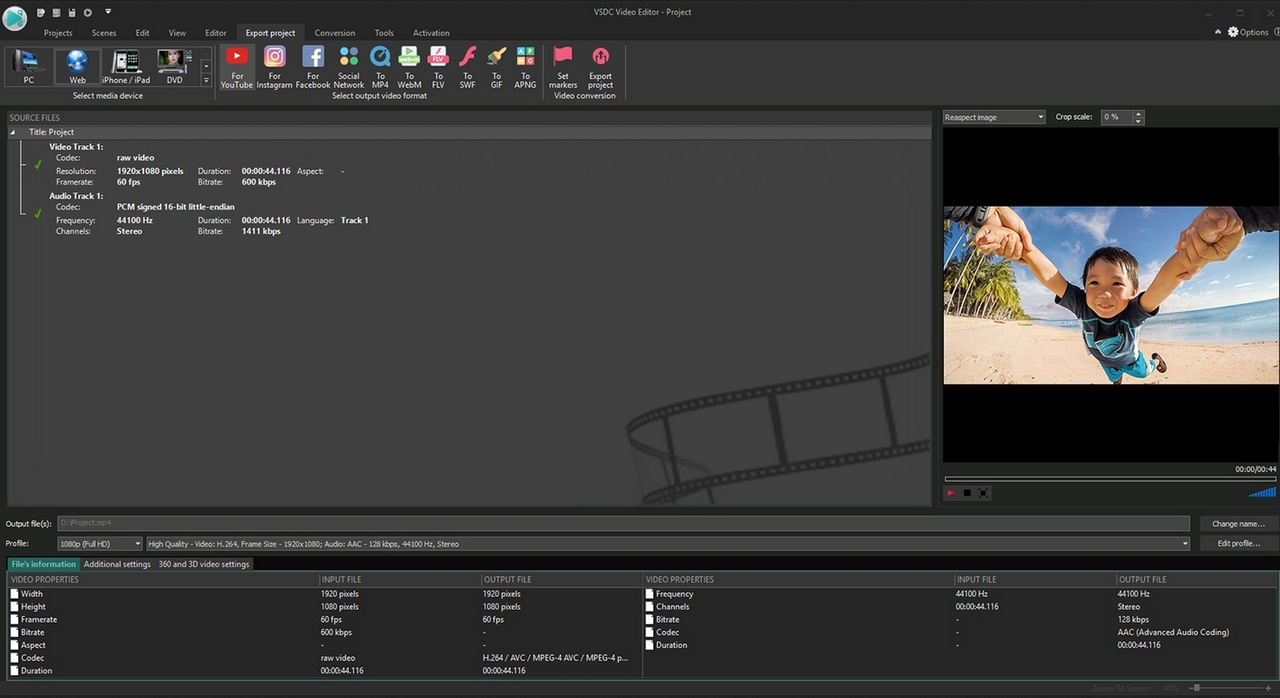
Task: Open the Reaspect image dropdown
Action: 994,117
